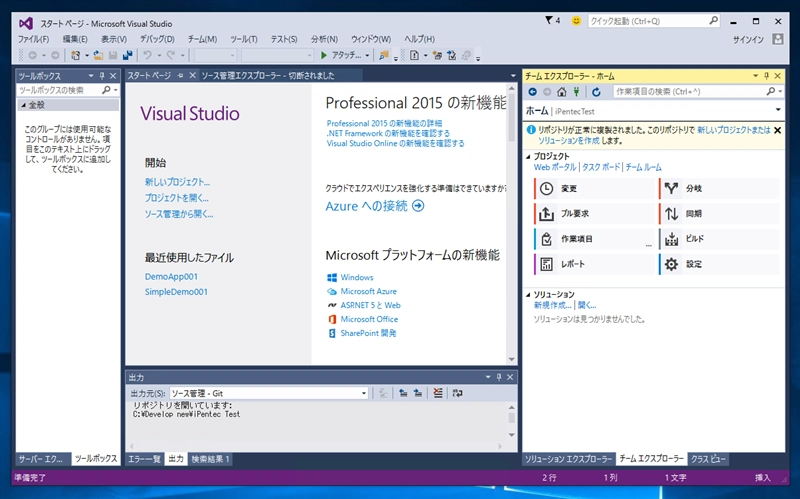Screen dimensions: 800x499
Task: Switch to エラー一覧 tab
Action: [x=145, y=459]
